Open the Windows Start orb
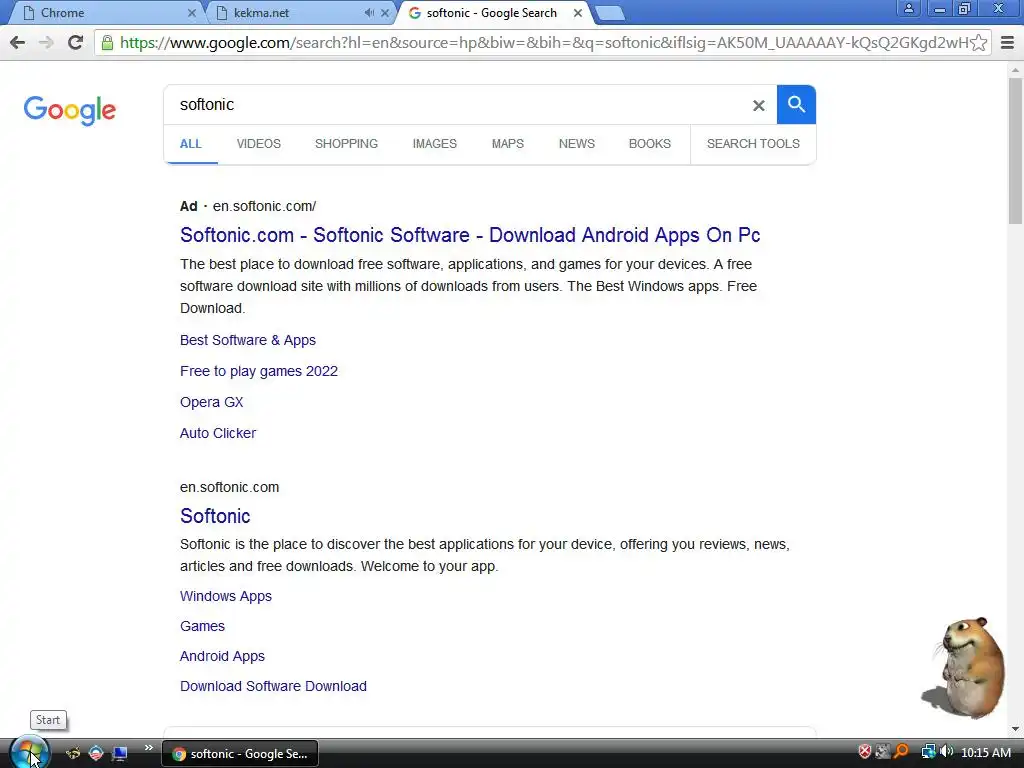This screenshot has width=1024, height=768. coord(29,753)
